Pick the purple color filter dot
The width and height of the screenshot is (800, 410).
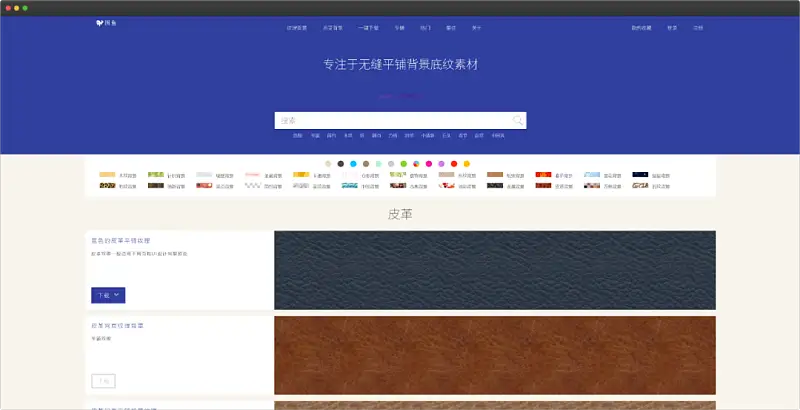pyautogui.click(x=441, y=164)
